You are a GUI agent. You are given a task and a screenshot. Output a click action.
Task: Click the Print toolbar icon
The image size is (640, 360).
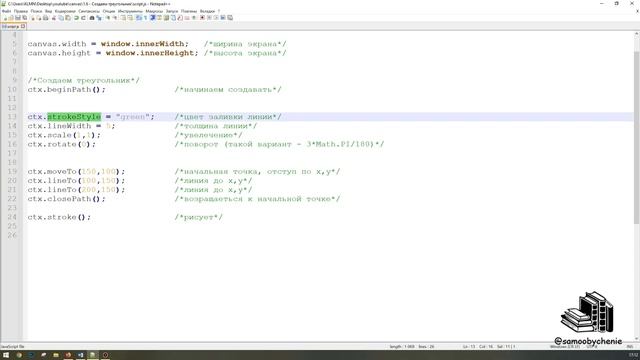[46, 18]
